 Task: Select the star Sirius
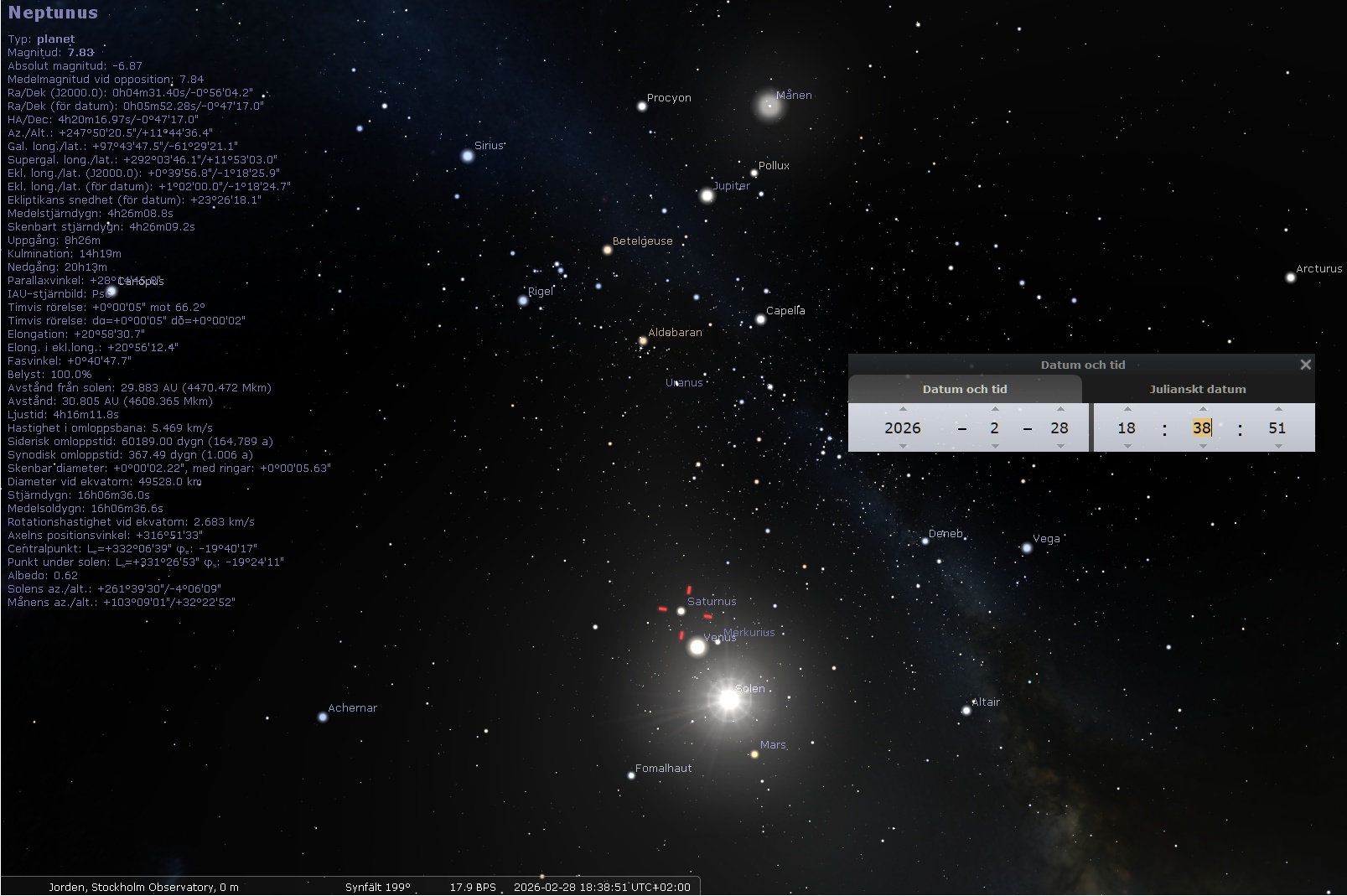point(468,156)
